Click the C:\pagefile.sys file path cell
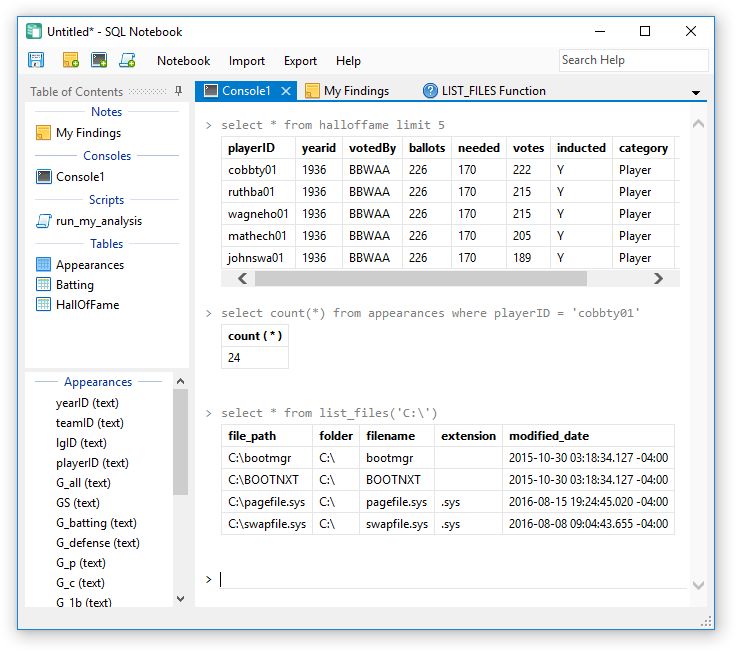The height and width of the screenshot is (652, 736). [267, 502]
